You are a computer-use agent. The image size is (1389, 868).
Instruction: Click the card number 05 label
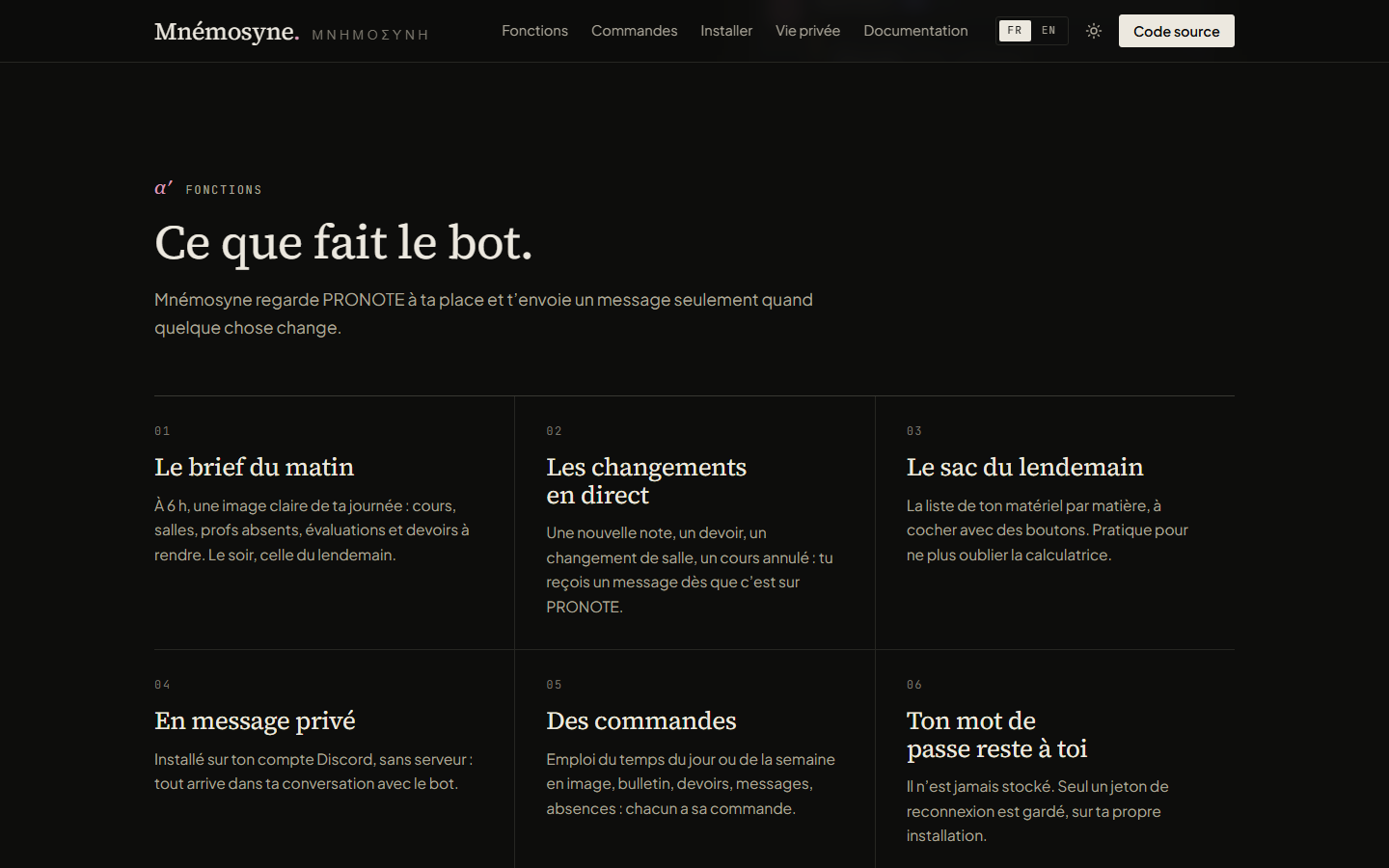pos(554,685)
